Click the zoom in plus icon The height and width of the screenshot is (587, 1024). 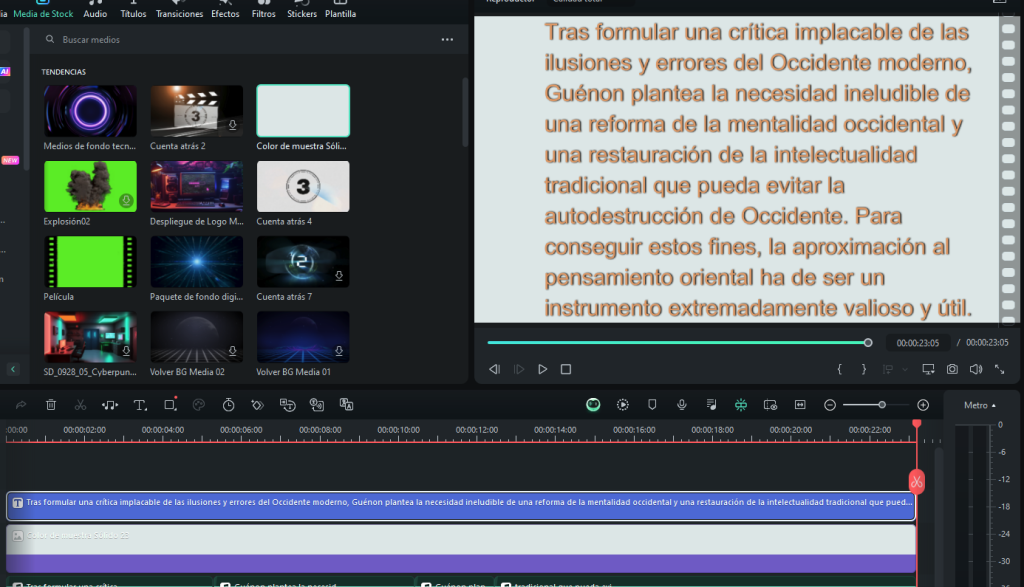click(923, 405)
